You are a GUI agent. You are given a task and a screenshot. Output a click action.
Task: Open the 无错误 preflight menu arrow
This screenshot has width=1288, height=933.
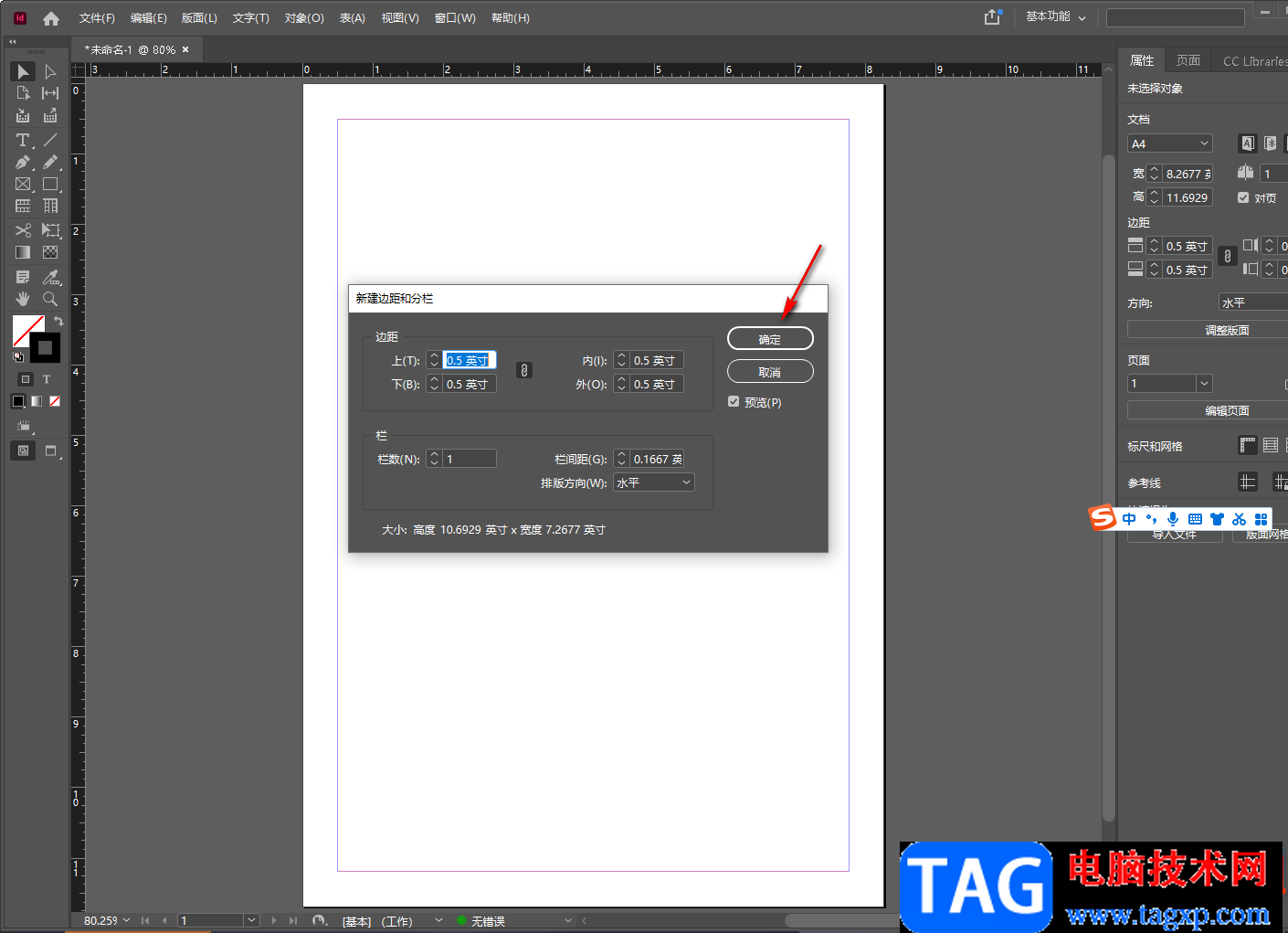tap(568, 920)
